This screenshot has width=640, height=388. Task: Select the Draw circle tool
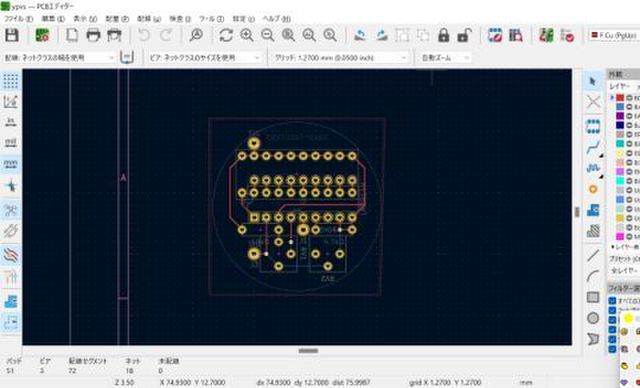point(593,318)
